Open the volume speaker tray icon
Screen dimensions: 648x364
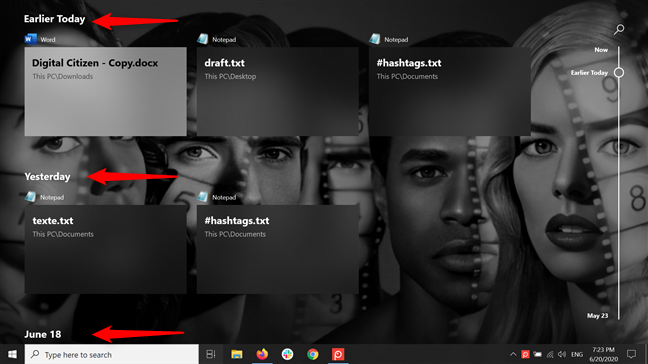tap(562, 354)
